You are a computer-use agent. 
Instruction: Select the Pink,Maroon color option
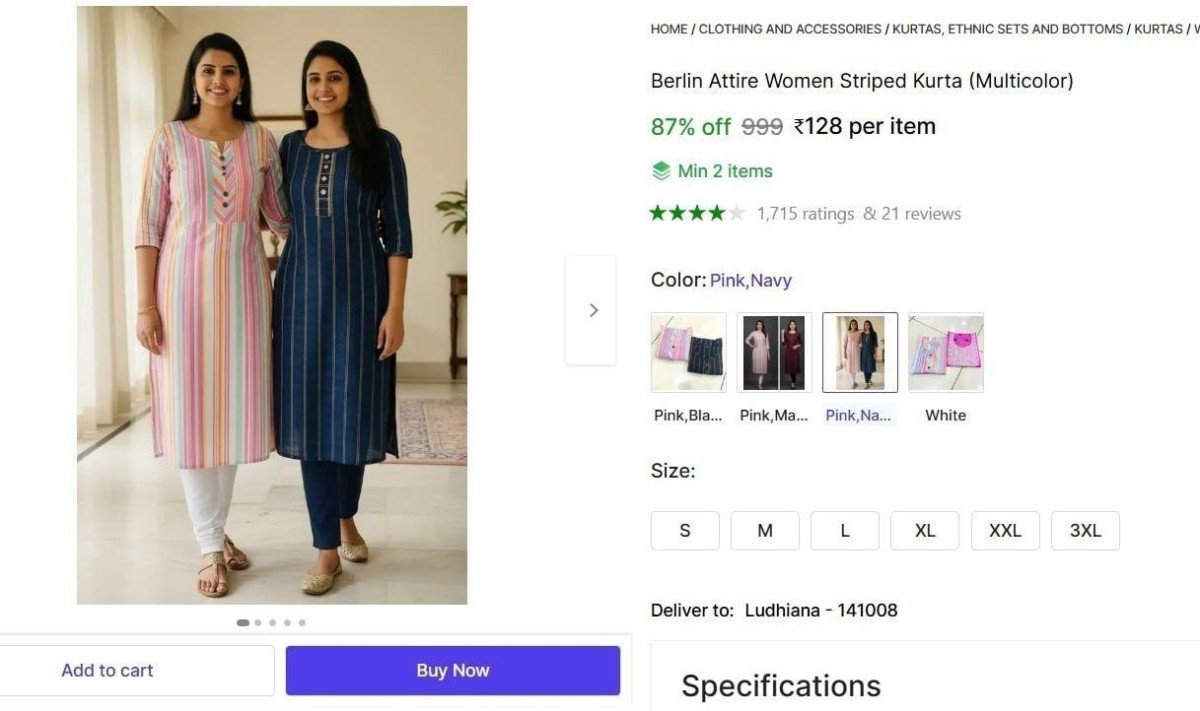pyautogui.click(x=773, y=351)
